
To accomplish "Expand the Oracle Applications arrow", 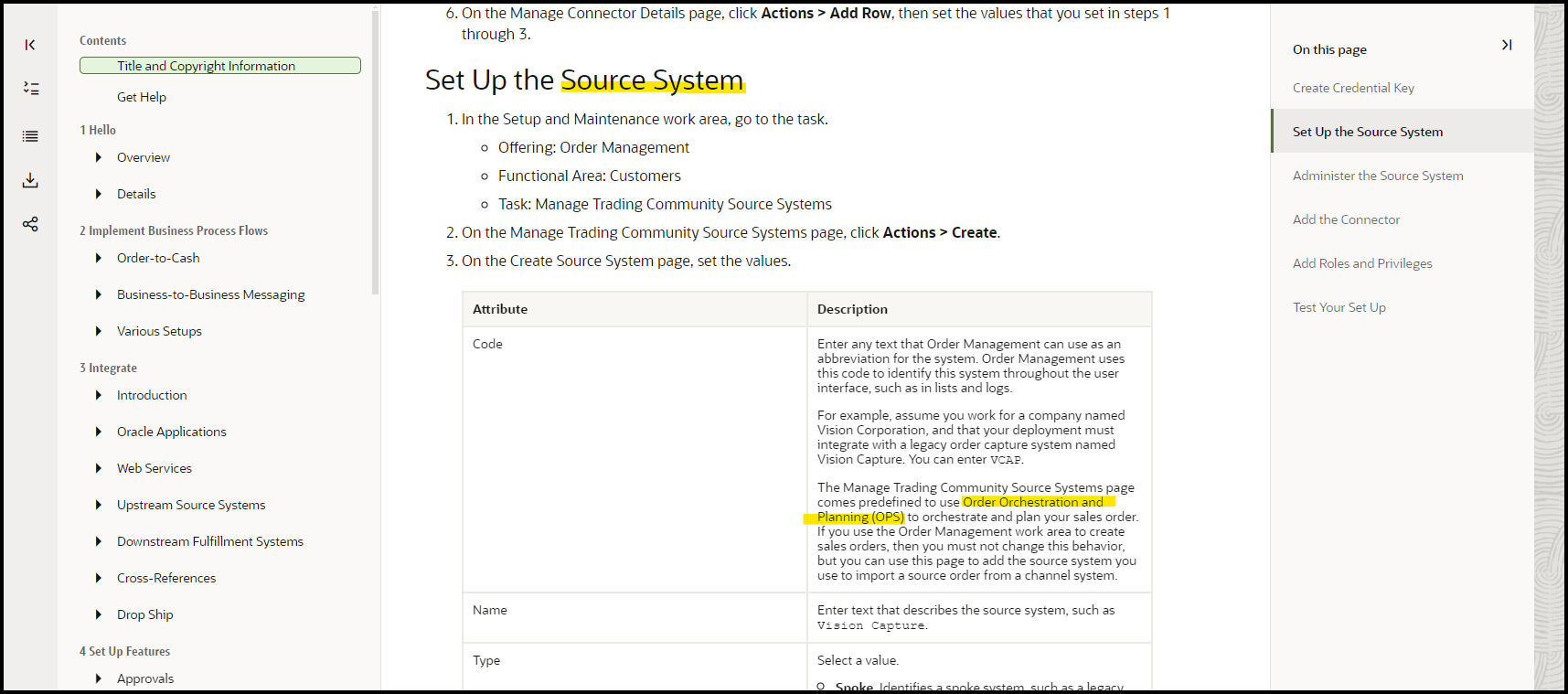I will (x=99, y=432).
